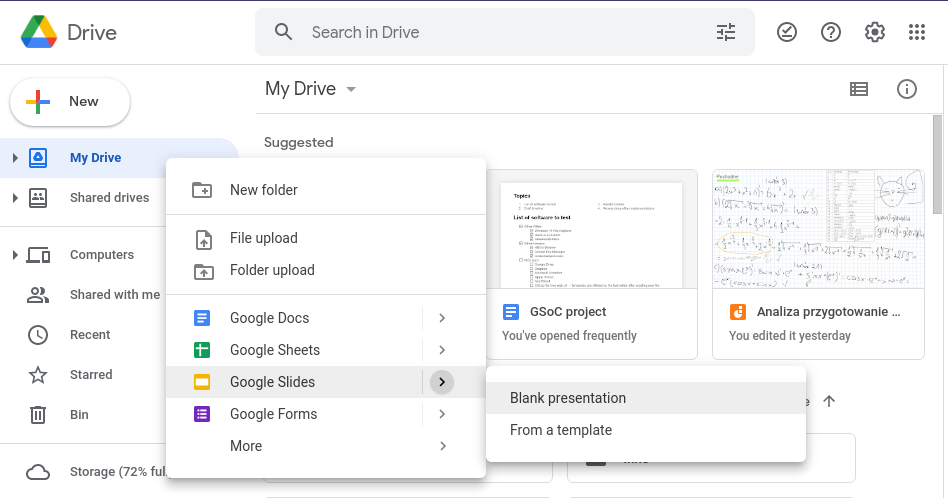This screenshot has width=948, height=498.
Task: Select From a template
Action: click(x=646, y=430)
